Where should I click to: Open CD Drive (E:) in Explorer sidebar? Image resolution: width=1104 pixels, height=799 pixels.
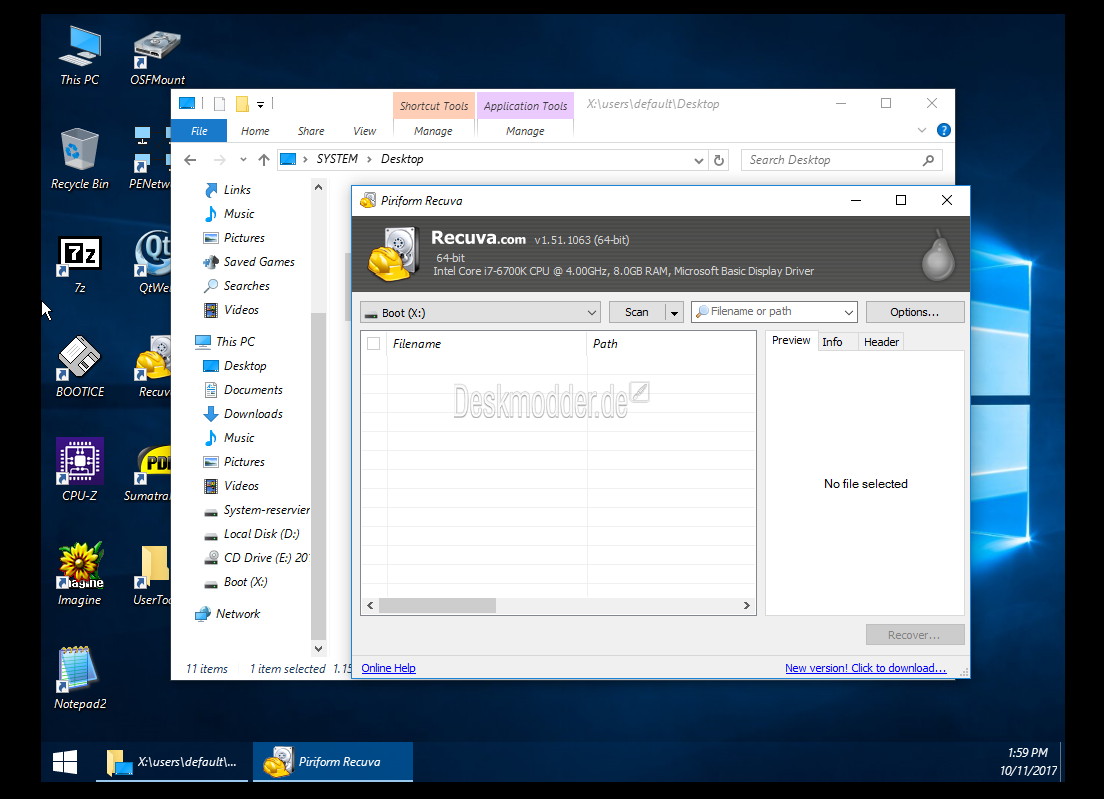pyautogui.click(x=256, y=558)
